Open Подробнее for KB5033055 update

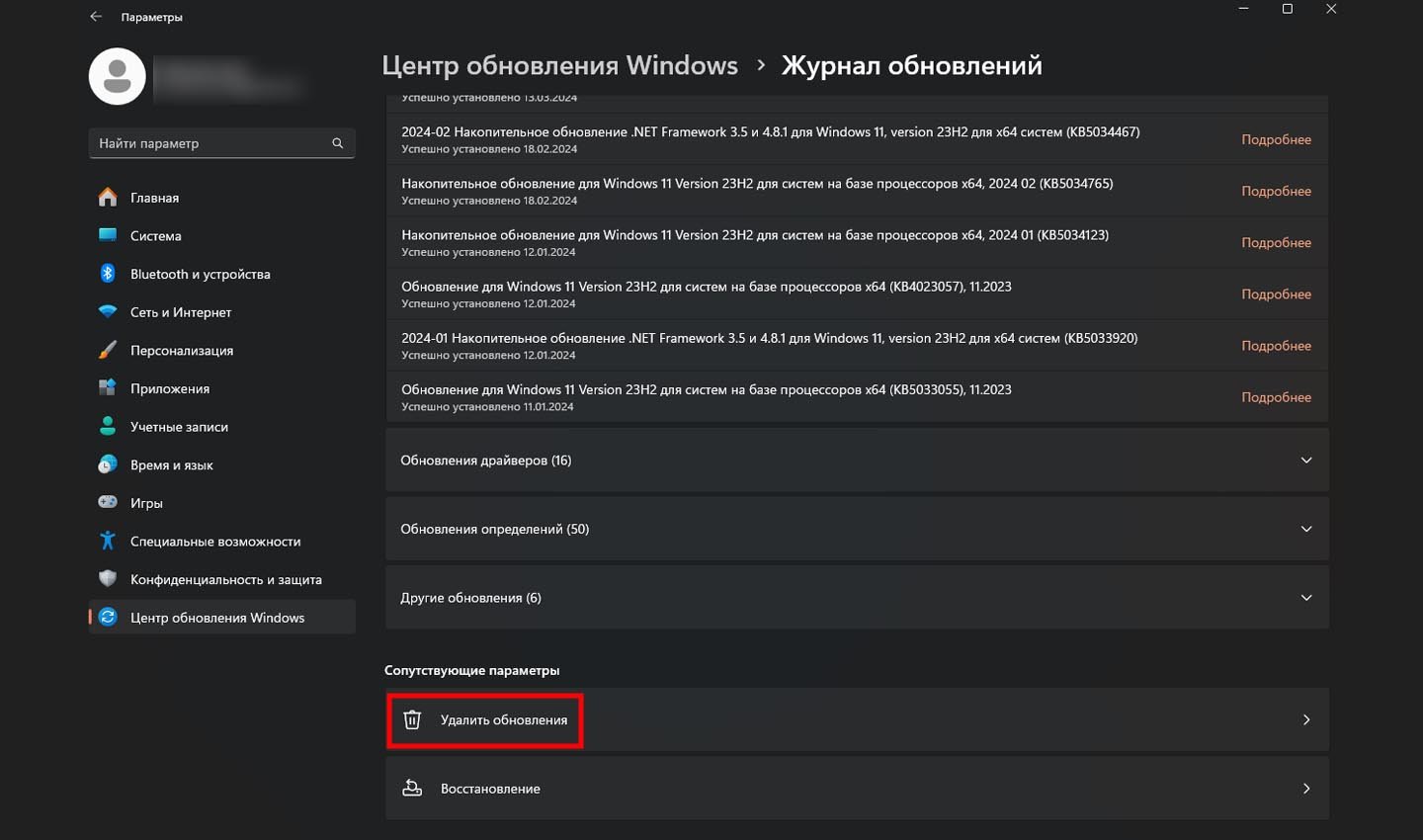(1276, 396)
